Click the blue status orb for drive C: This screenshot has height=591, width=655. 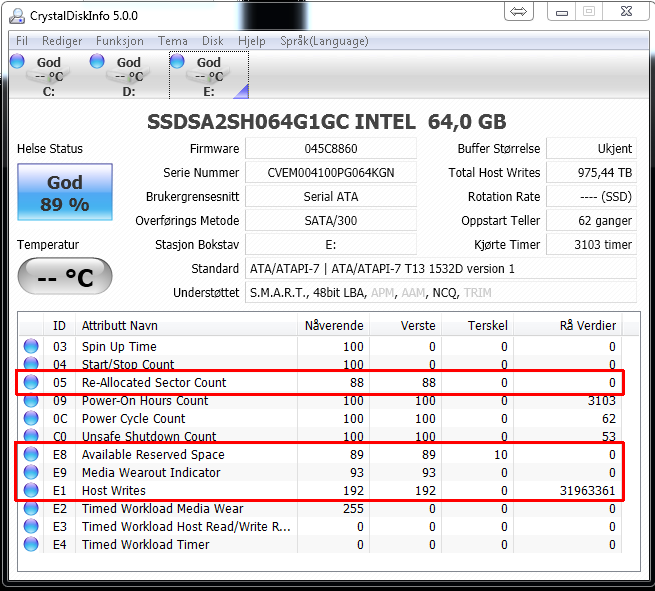click(x=17, y=61)
